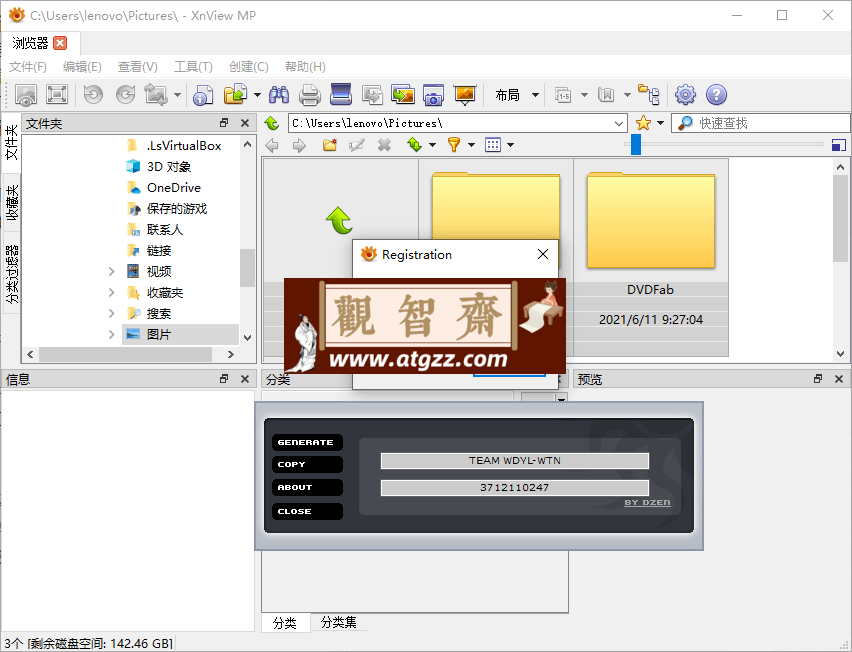Click the JPEG lossless transform icon
Viewport: 852px width, 652px height.
(156, 95)
